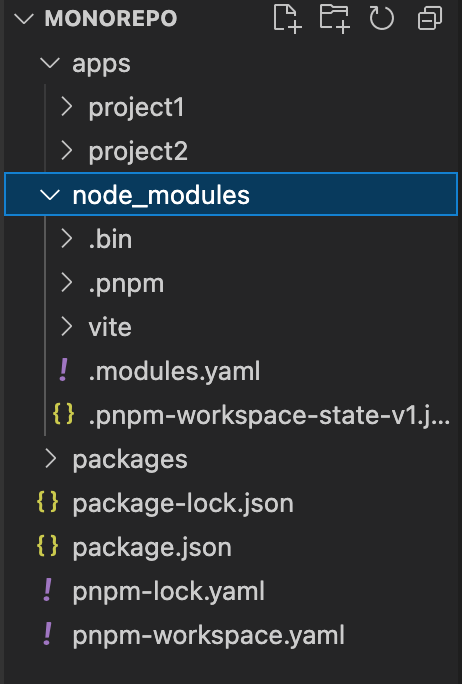Click the JSON braces icon of package-lock.json

tap(48, 503)
